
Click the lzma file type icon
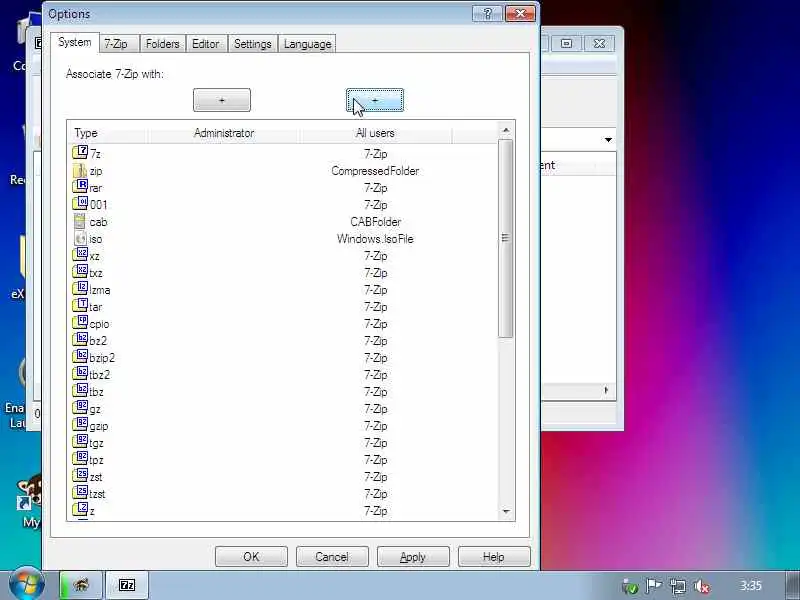(80, 289)
